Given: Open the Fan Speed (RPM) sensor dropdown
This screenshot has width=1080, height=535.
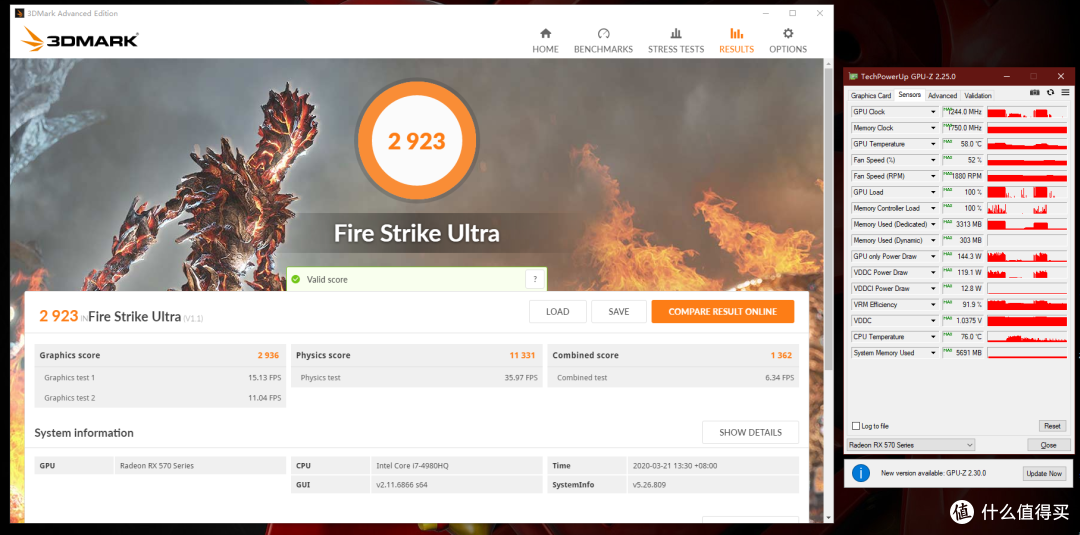Looking at the screenshot, I should click(933, 176).
